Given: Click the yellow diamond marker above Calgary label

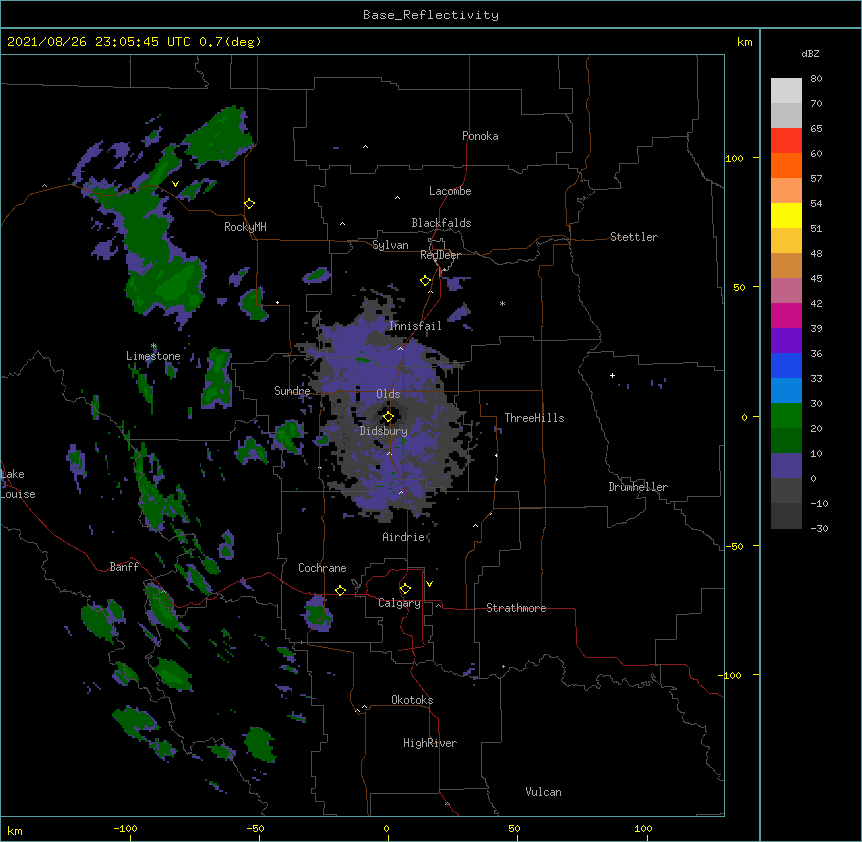Looking at the screenshot, I should 405,589.
